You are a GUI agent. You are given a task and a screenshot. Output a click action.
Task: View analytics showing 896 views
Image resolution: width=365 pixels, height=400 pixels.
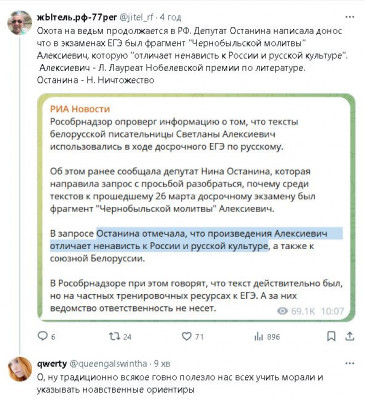pos(259,336)
